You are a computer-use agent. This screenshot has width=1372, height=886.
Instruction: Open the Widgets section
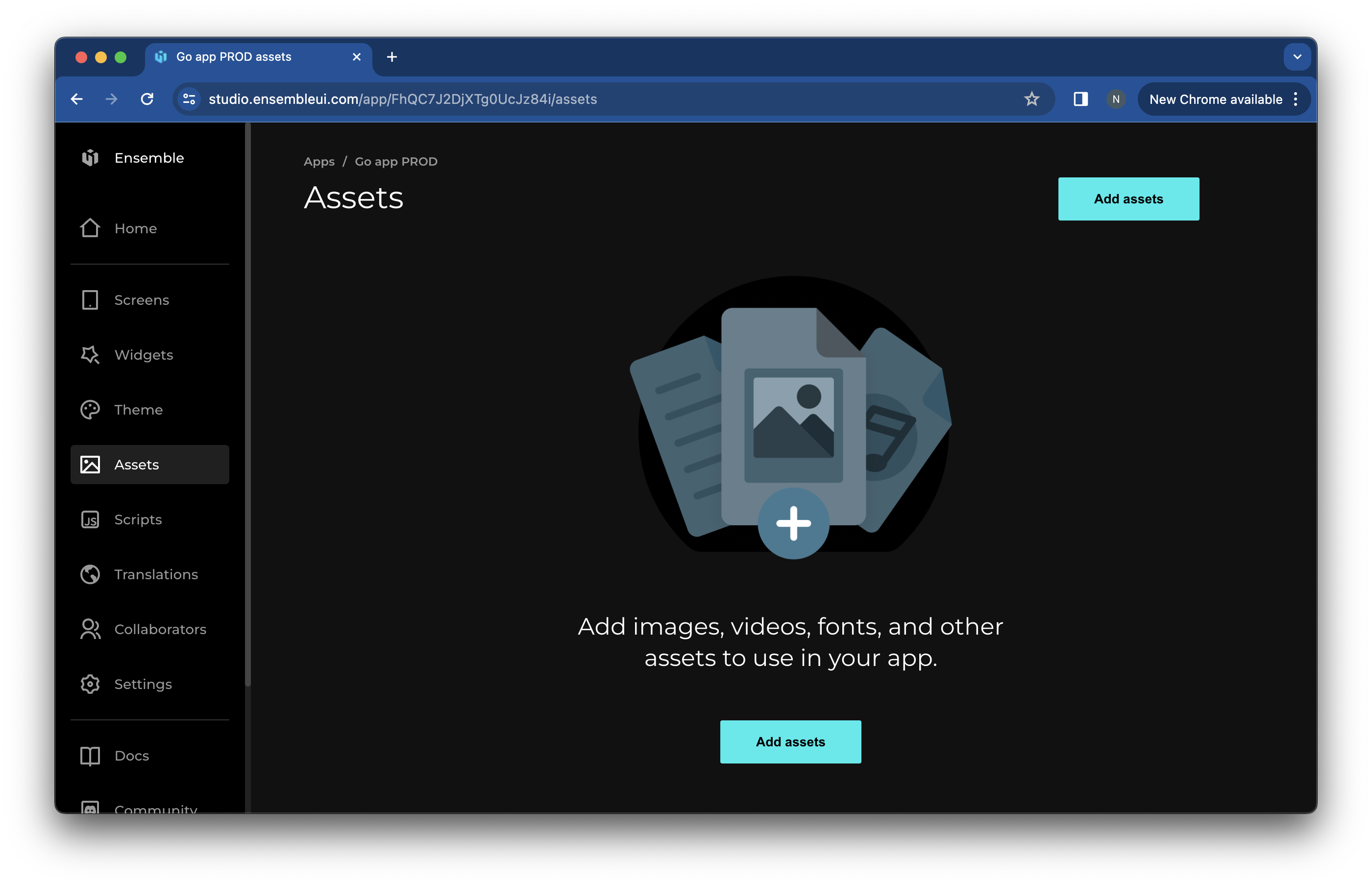pyautogui.click(x=143, y=355)
